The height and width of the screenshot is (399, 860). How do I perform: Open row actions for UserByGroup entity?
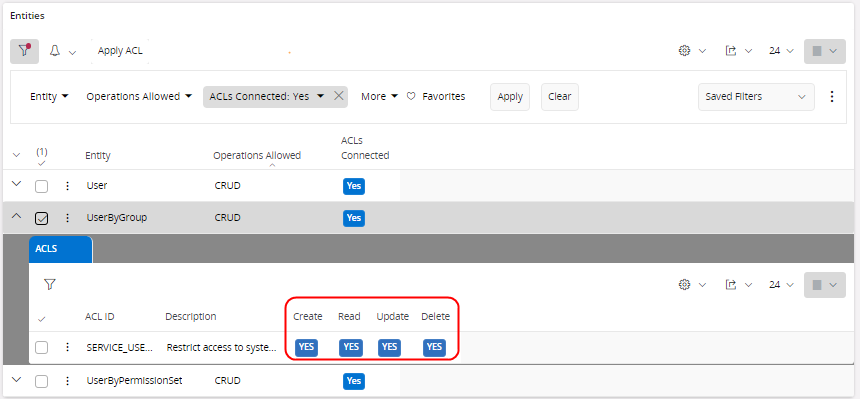pyautogui.click(x=67, y=218)
